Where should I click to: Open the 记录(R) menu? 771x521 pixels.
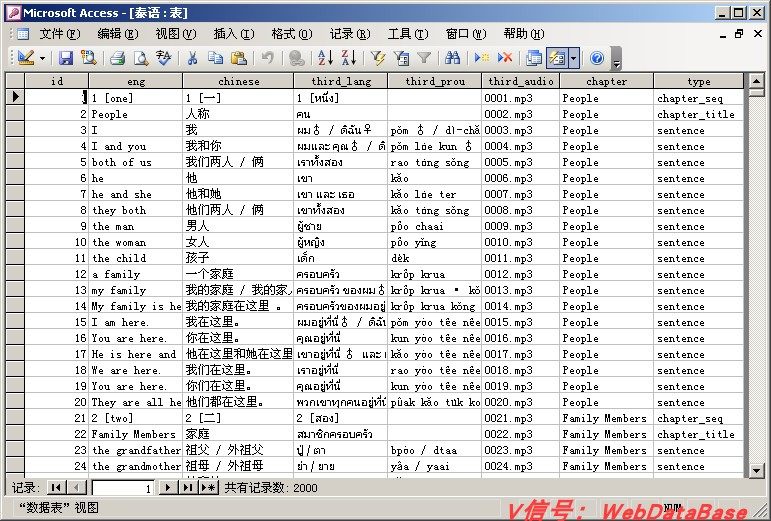[350, 34]
